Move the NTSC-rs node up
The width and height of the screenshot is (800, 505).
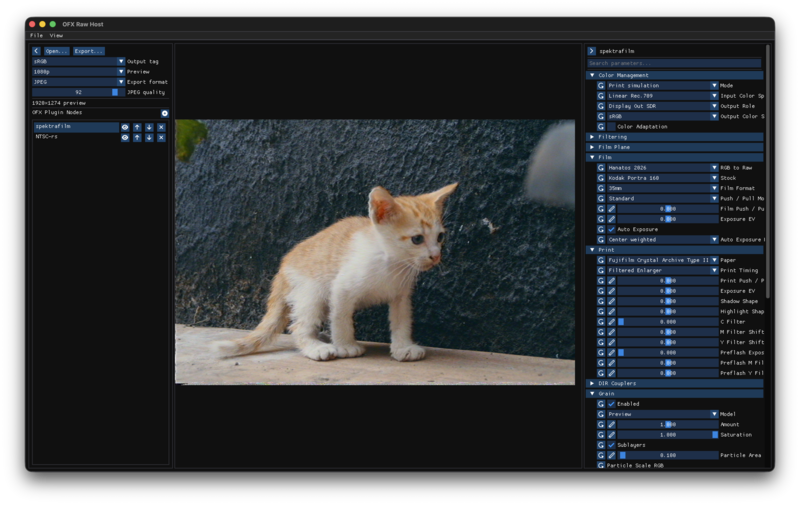point(137,138)
